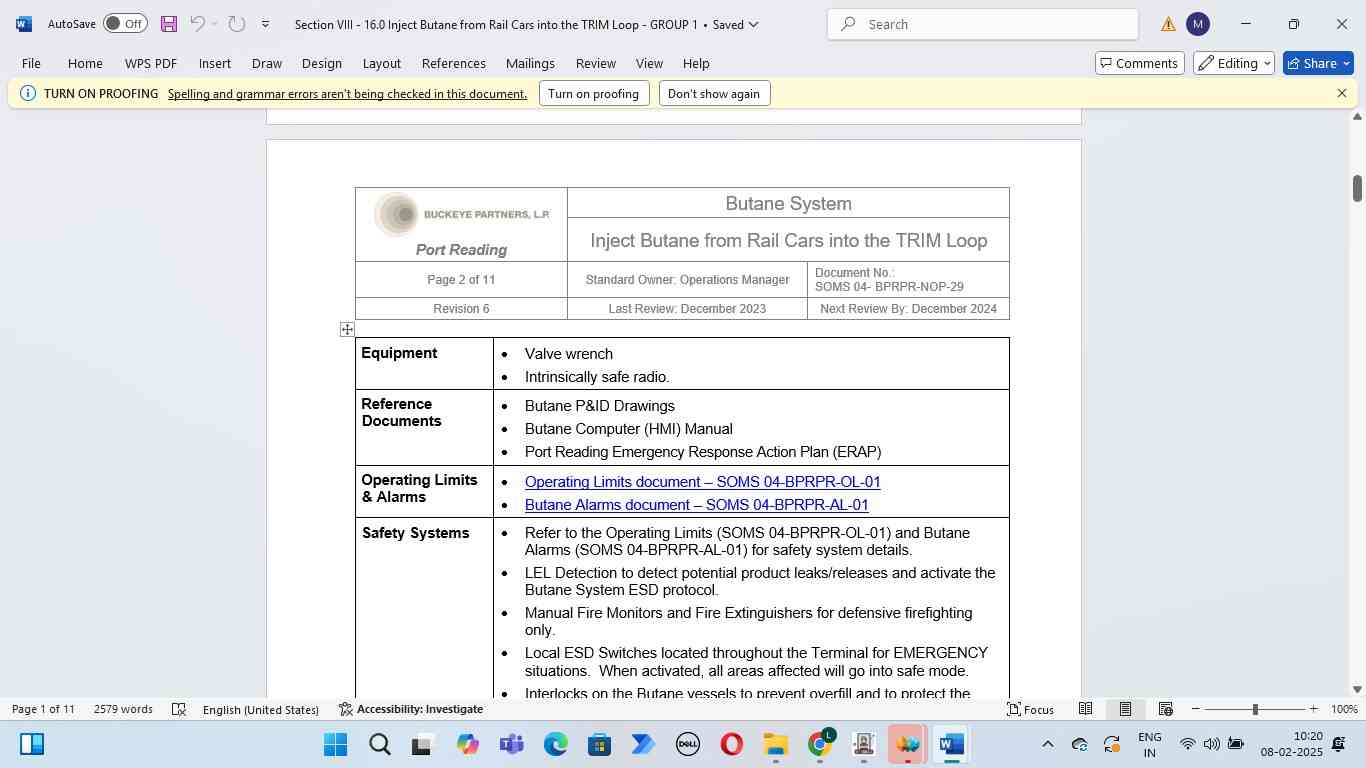This screenshot has width=1366, height=768.
Task: Click into the Search box
Action: click(983, 24)
